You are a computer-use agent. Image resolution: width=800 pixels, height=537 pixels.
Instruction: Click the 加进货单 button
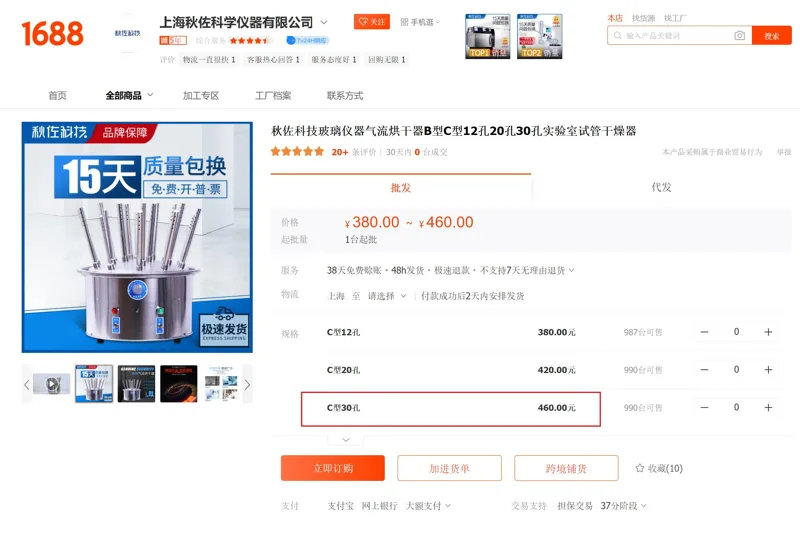point(449,468)
